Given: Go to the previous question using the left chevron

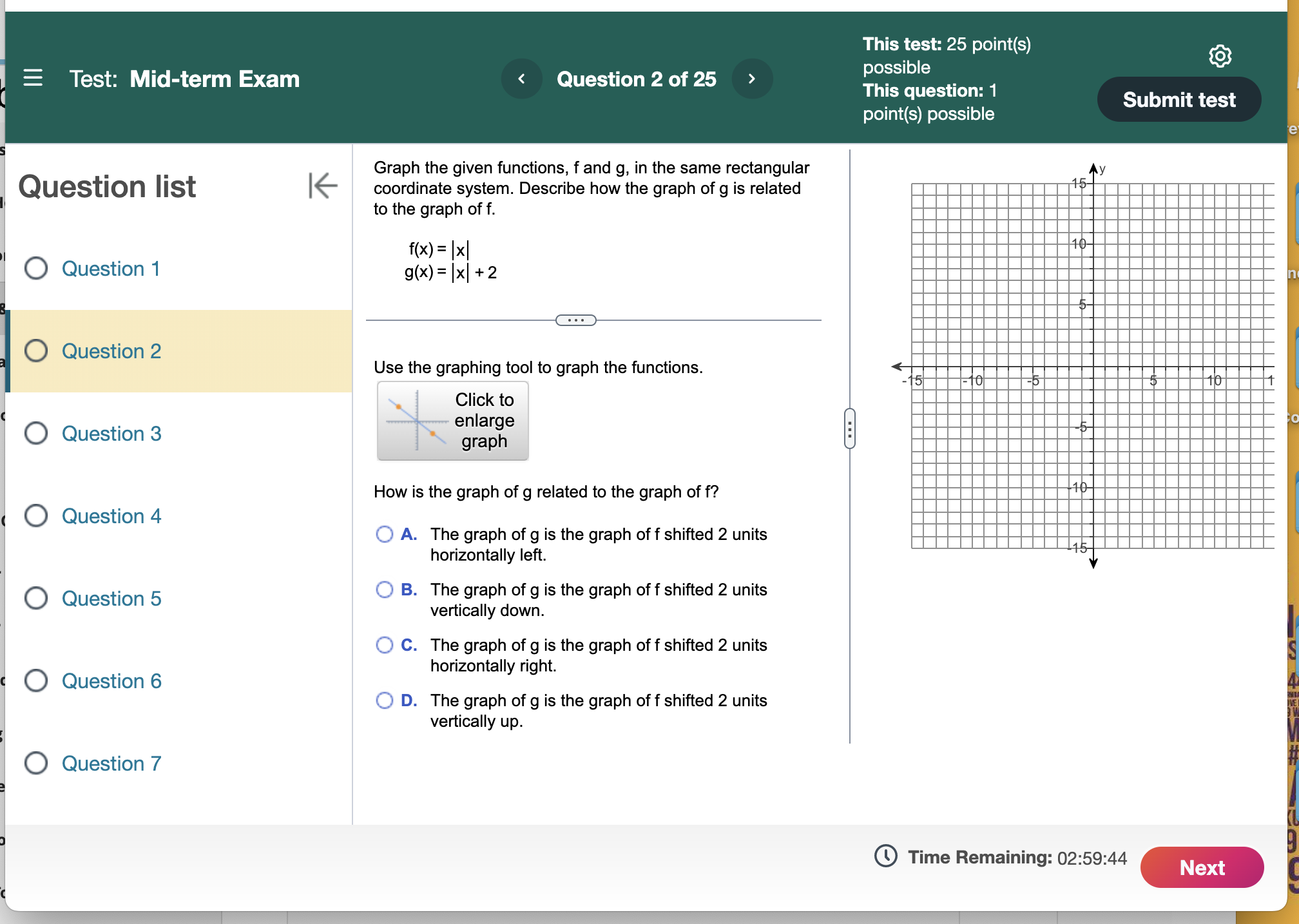Looking at the screenshot, I should click(521, 79).
